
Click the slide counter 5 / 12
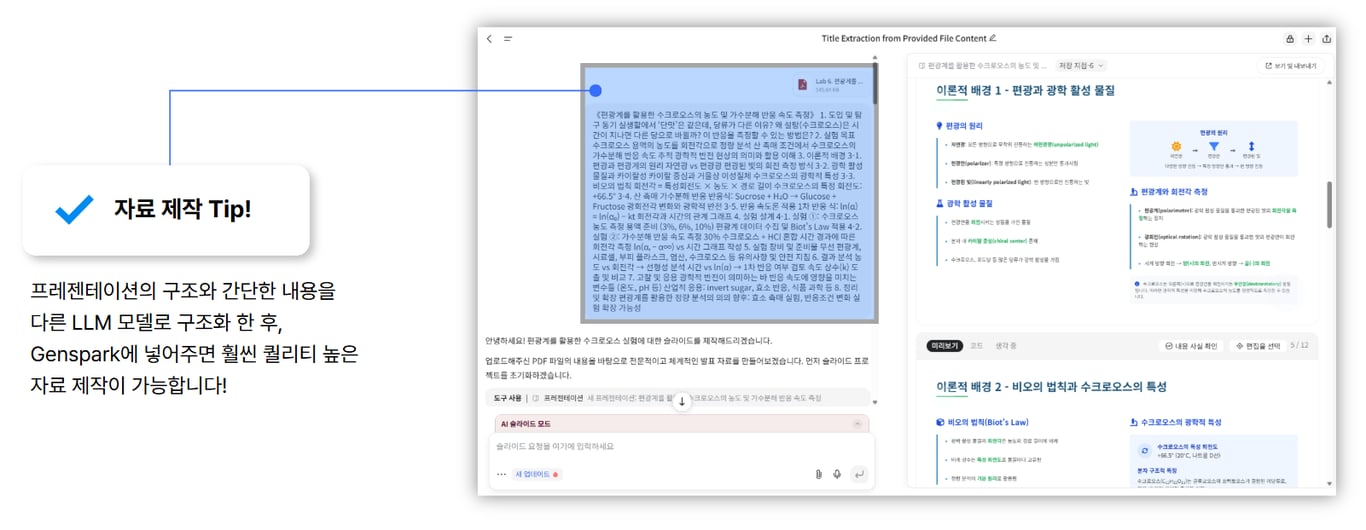1299,346
